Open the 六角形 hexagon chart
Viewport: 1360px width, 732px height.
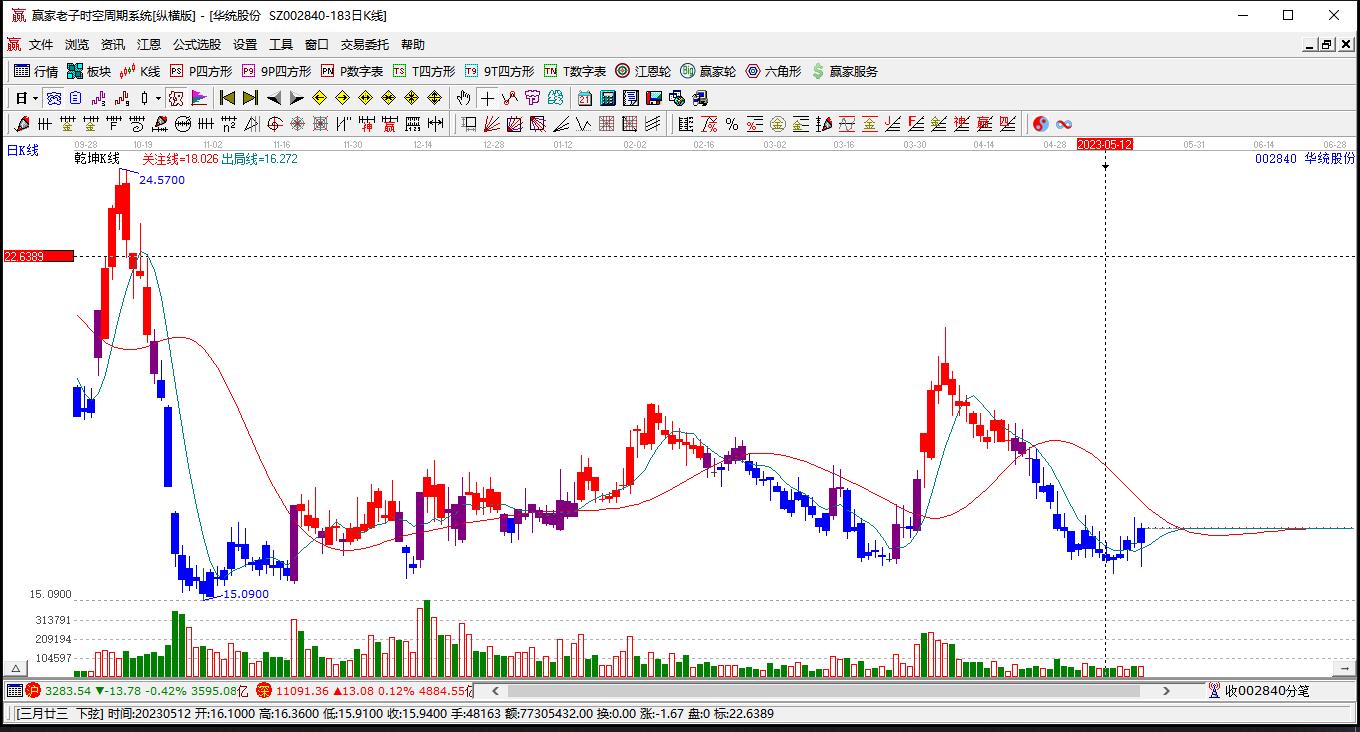(x=773, y=71)
